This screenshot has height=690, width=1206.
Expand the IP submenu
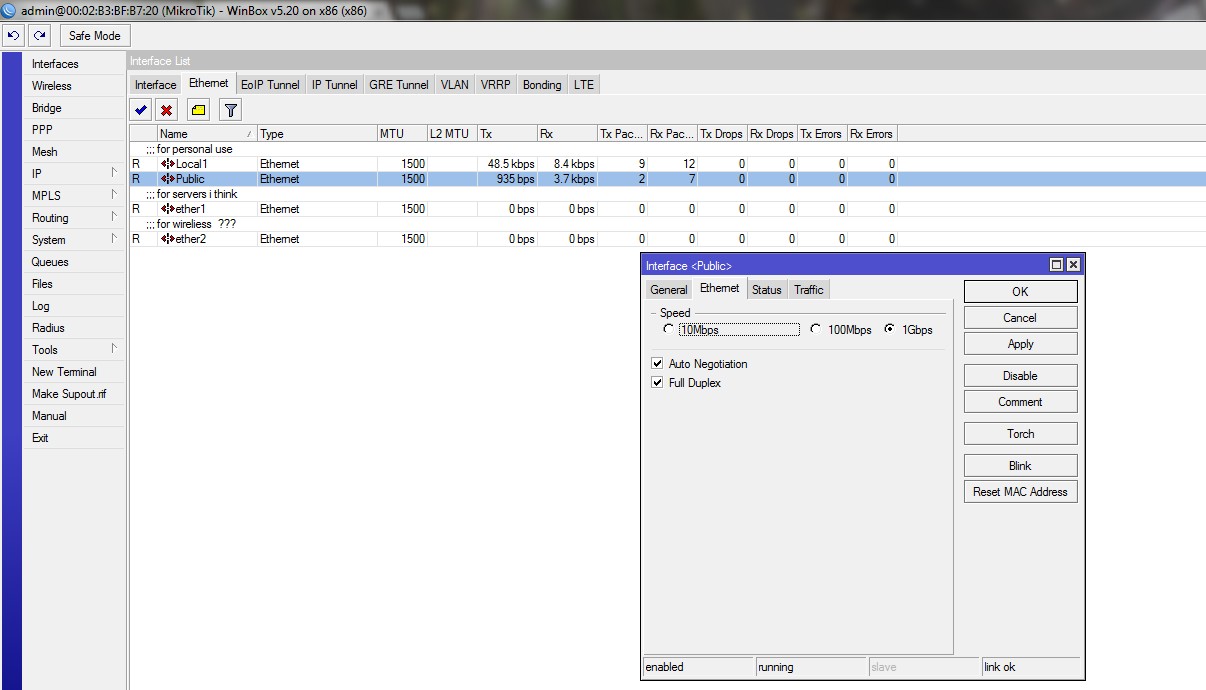click(114, 173)
